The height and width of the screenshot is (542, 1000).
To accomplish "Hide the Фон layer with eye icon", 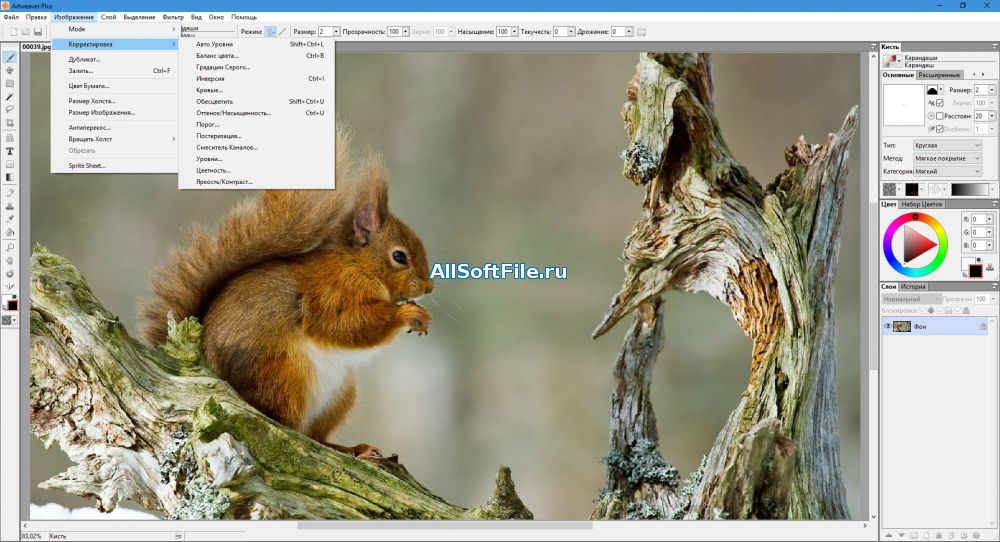I will [887, 326].
